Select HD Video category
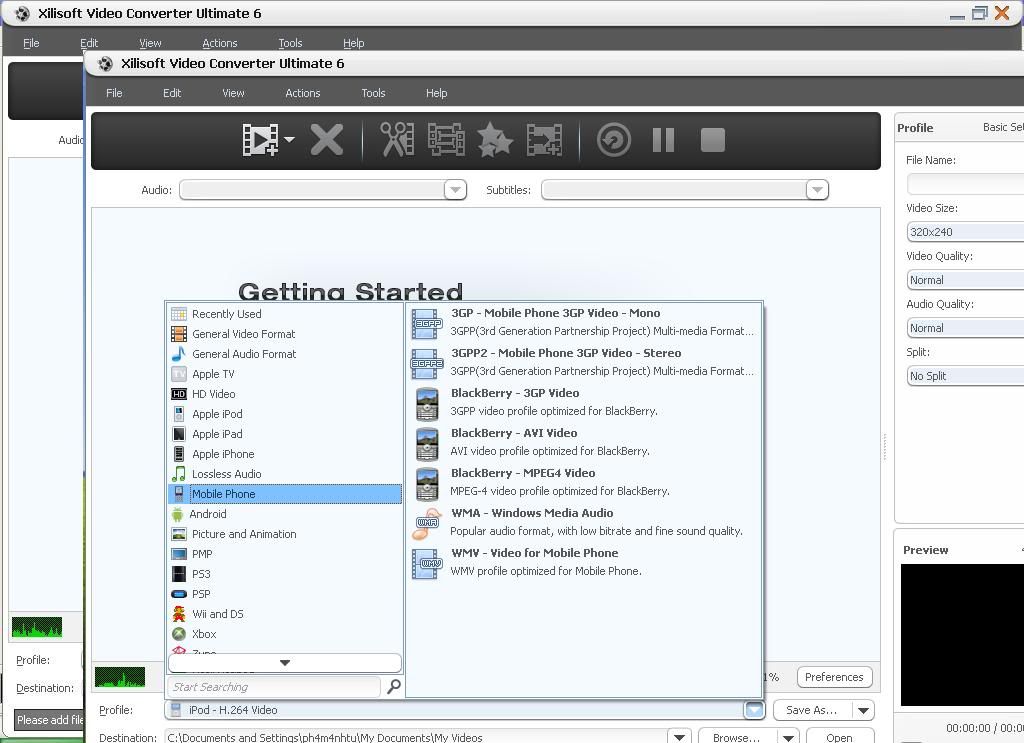 click(x=285, y=394)
